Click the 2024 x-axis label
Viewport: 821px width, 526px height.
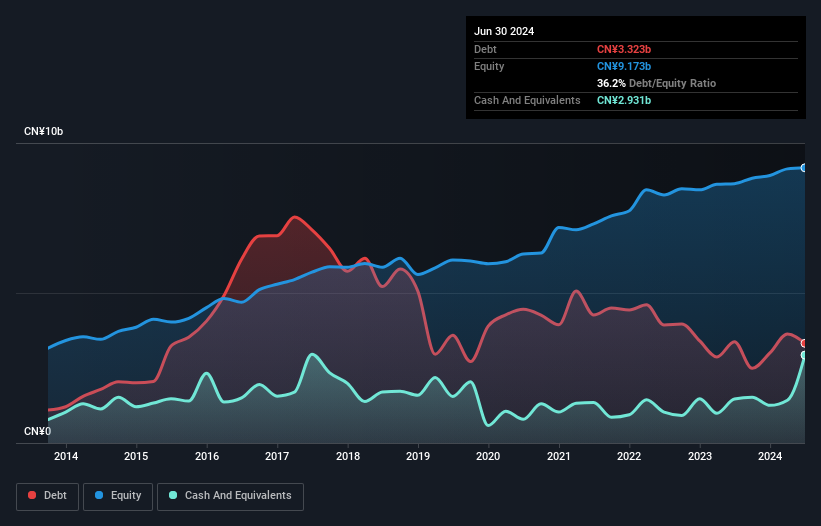770,456
